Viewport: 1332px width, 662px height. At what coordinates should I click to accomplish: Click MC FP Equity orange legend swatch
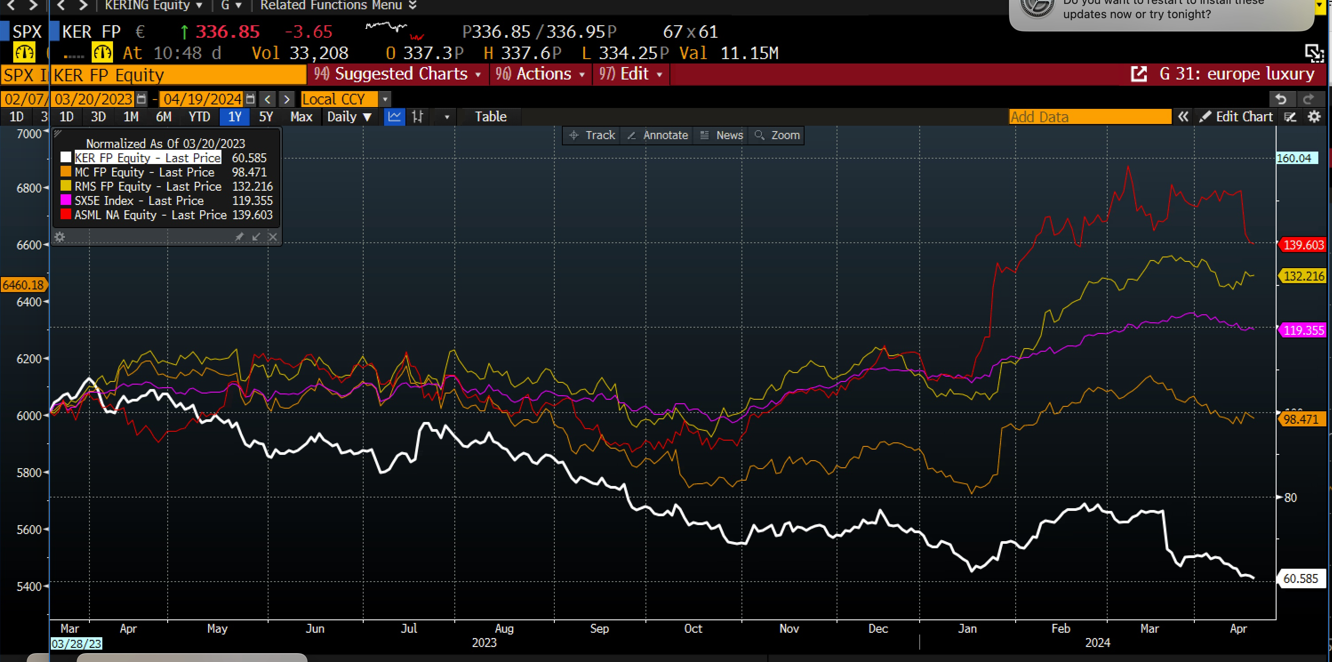pyautogui.click(x=66, y=172)
